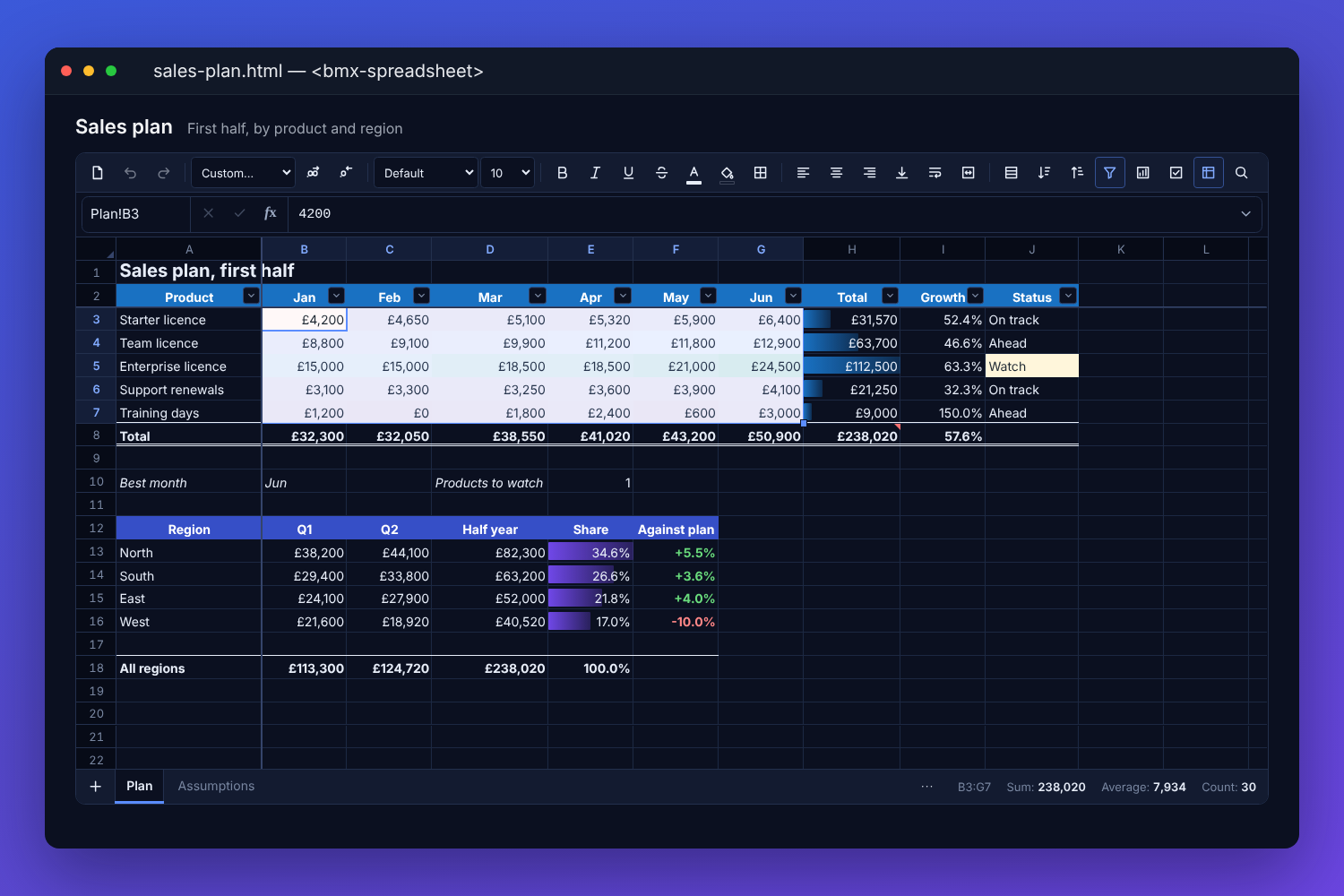The height and width of the screenshot is (896, 1344).
Task: Align text to the left
Action: pyautogui.click(x=803, y=173)
